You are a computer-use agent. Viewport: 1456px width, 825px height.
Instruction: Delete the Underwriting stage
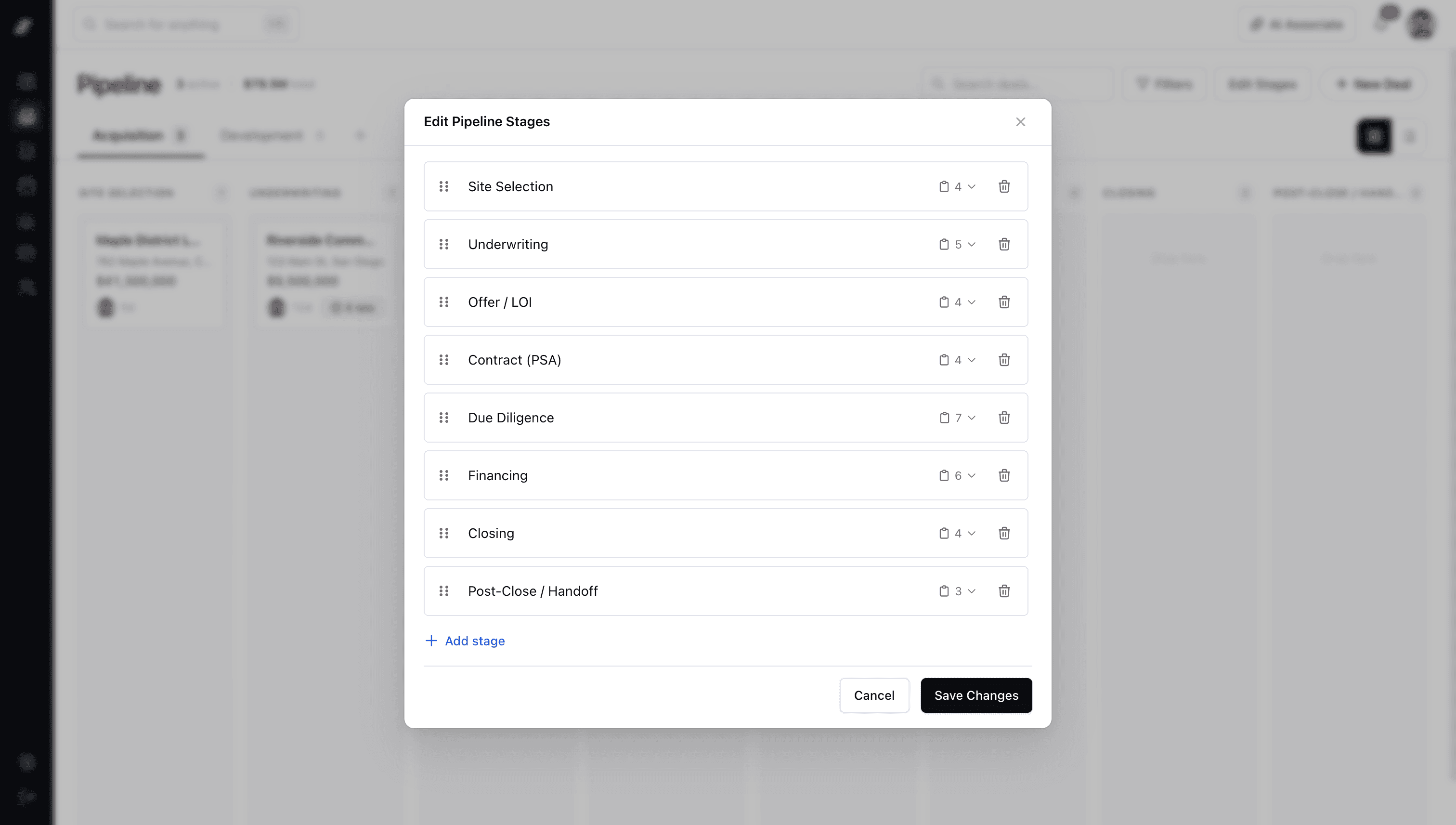pos(1004,244)
